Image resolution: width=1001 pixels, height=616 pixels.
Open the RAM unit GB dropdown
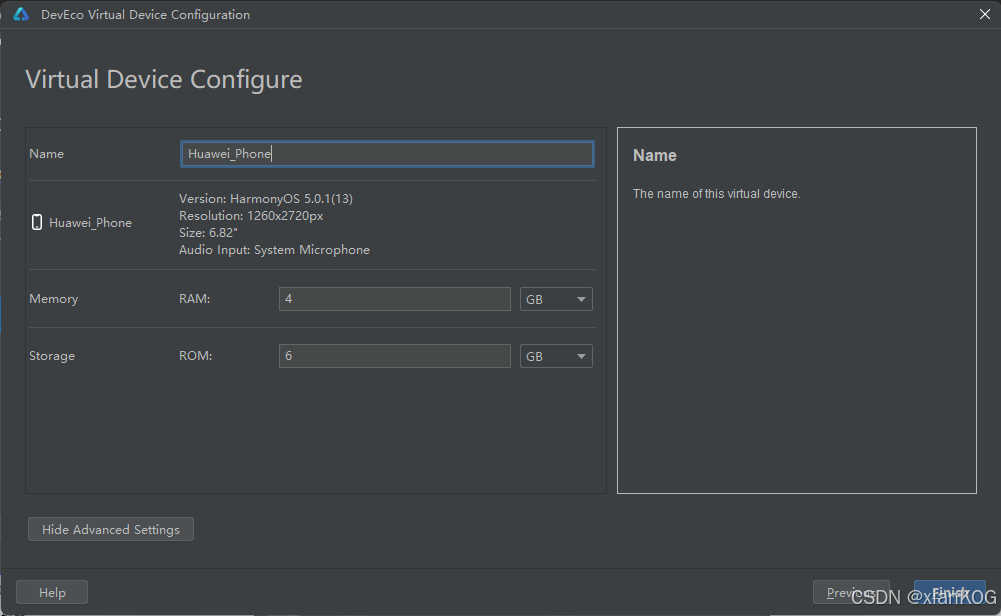coord(556,299)
